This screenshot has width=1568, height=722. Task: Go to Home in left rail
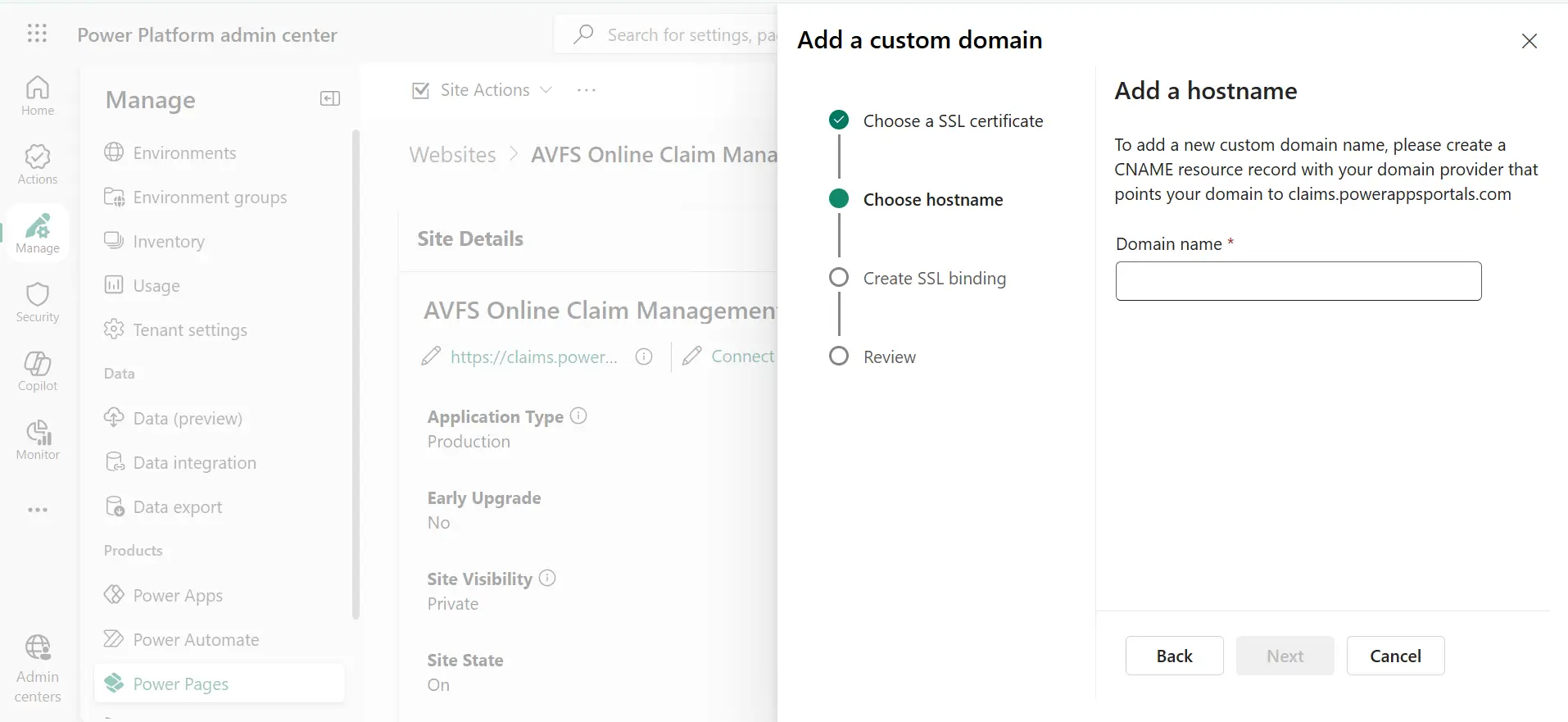point(38,96)
